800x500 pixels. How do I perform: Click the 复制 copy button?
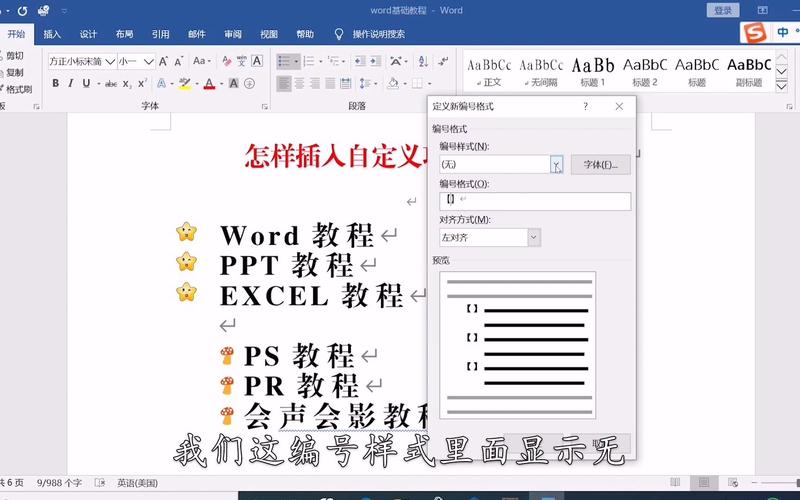click(x=12, y=72)
